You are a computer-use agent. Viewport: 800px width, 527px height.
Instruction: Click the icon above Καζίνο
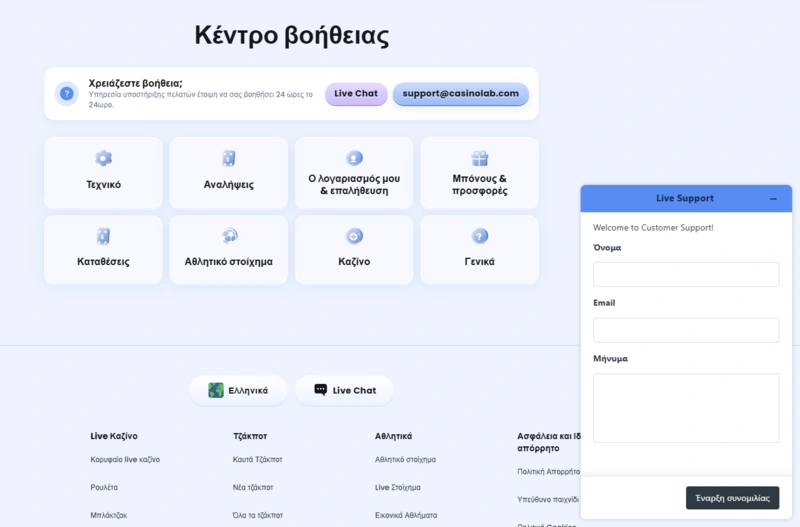[354, 236]
